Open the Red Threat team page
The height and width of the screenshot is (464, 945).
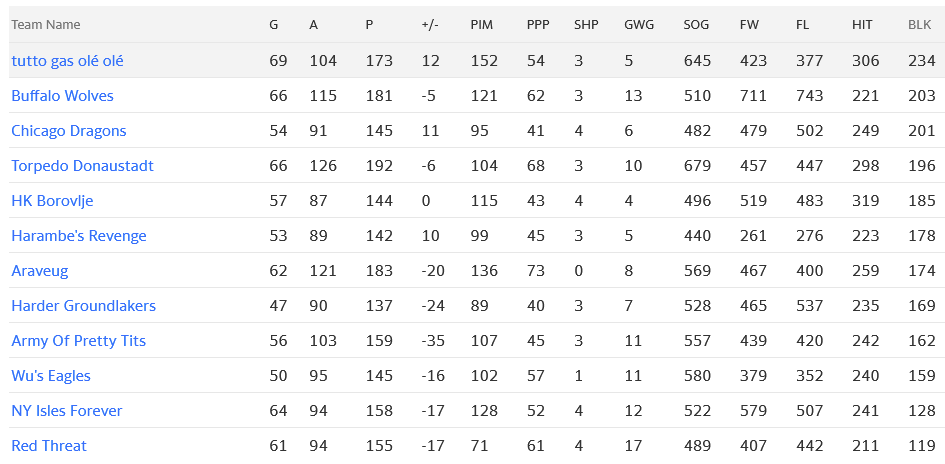click(x=49, y=446)
